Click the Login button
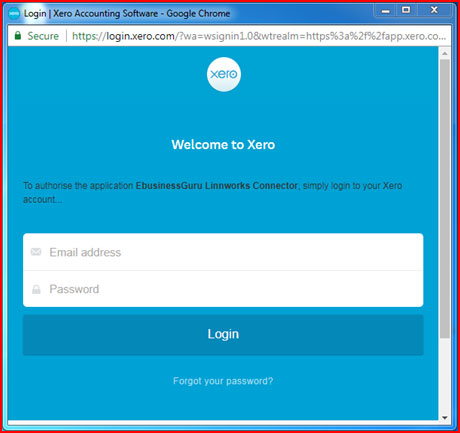460x433 pixels. pos(223,335)
